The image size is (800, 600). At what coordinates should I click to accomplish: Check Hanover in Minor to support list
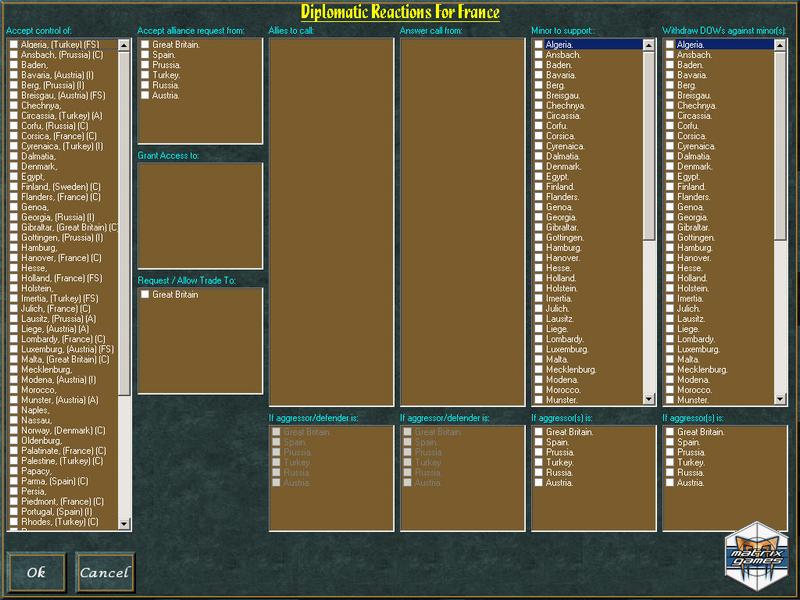click(x=539, y=258)
